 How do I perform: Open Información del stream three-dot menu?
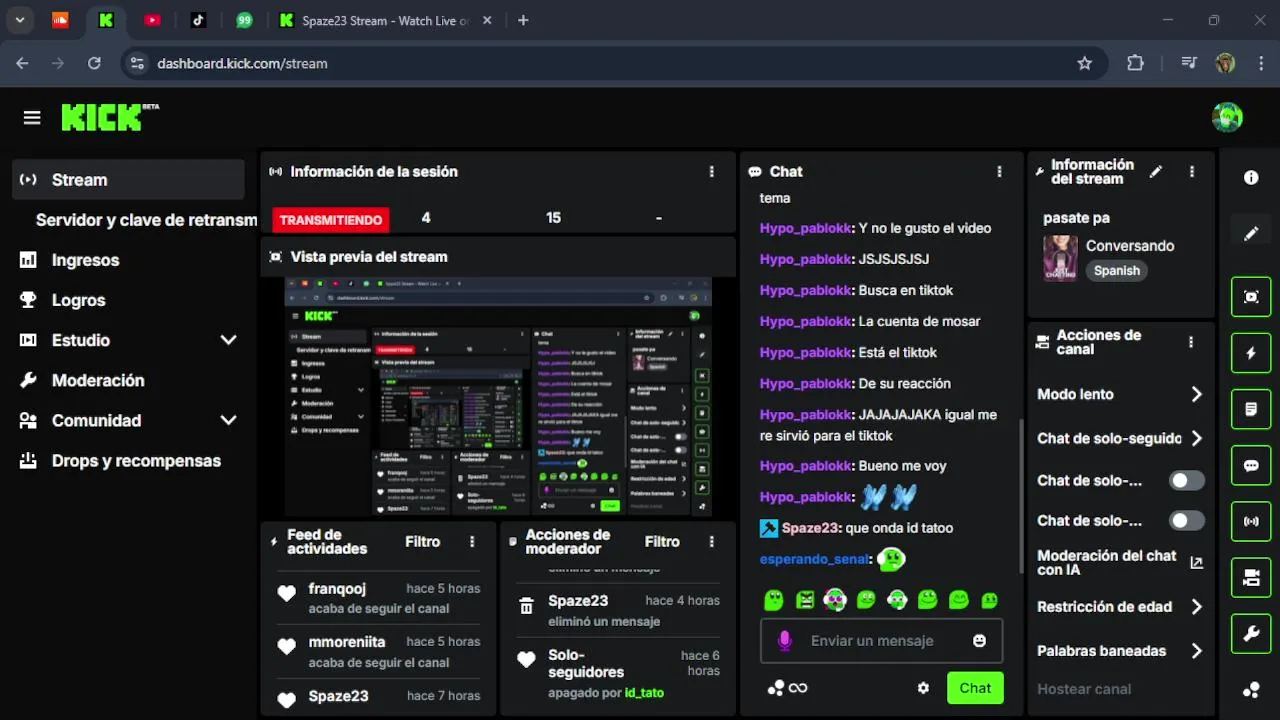(x=1191, y=172)
